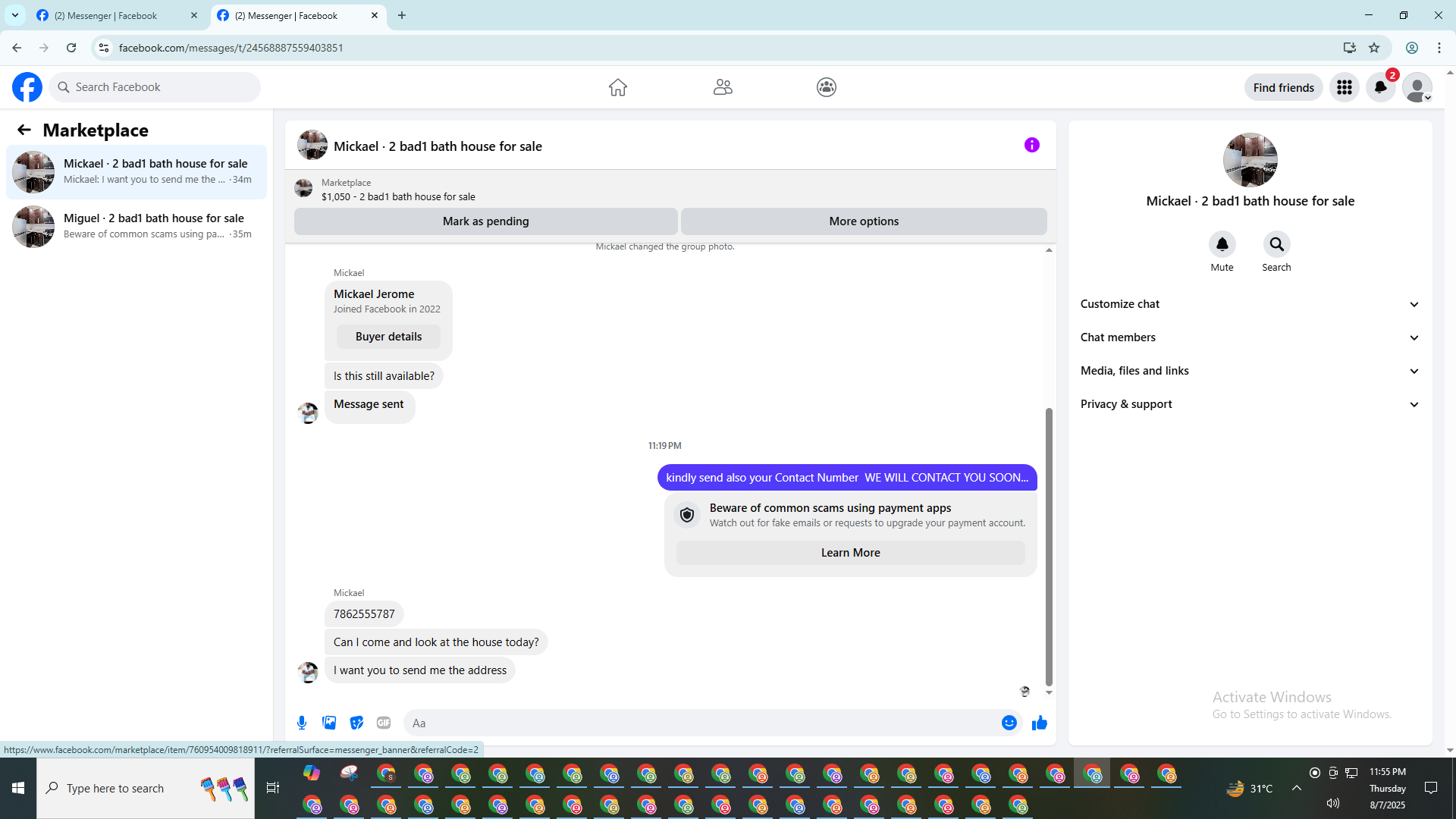Image resolution: width=1456 pixels, height=819 pixels.
Task: Expand Media, files and links section
Action: point(1249,371)
